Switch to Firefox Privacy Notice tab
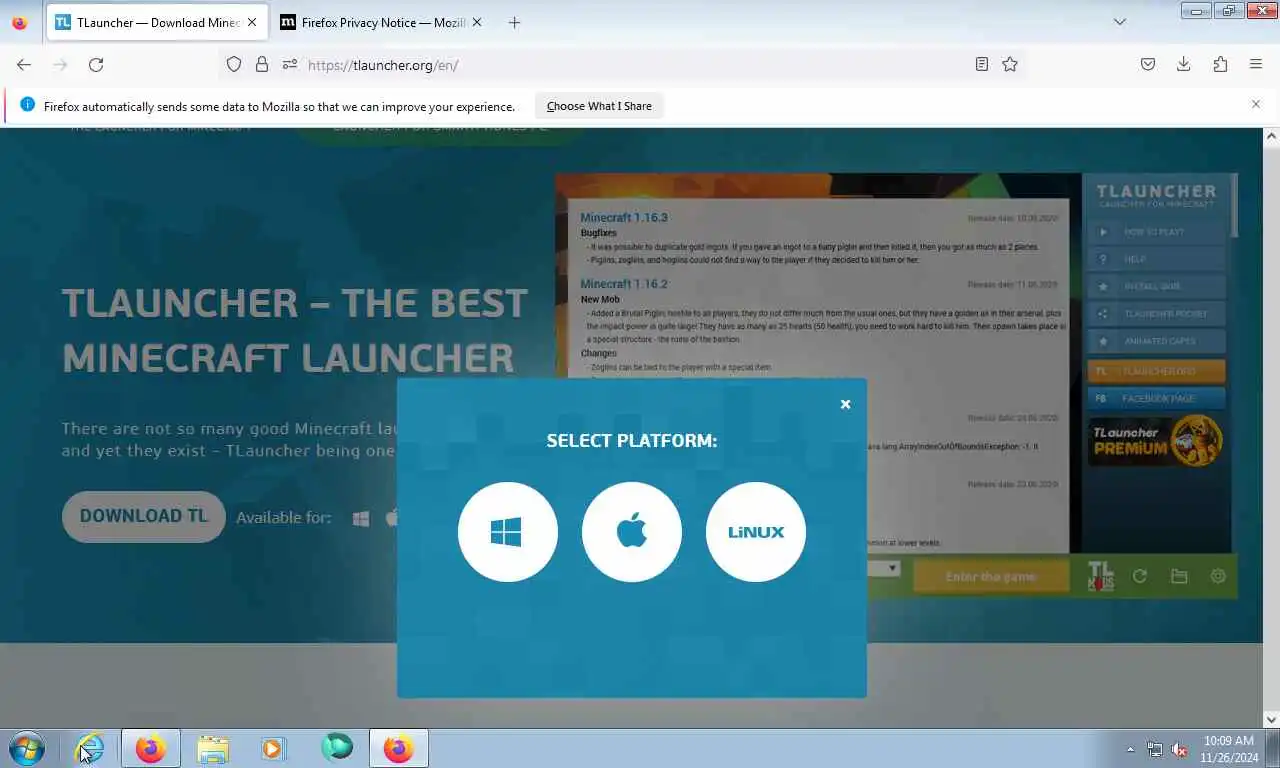 click(382, 22)
